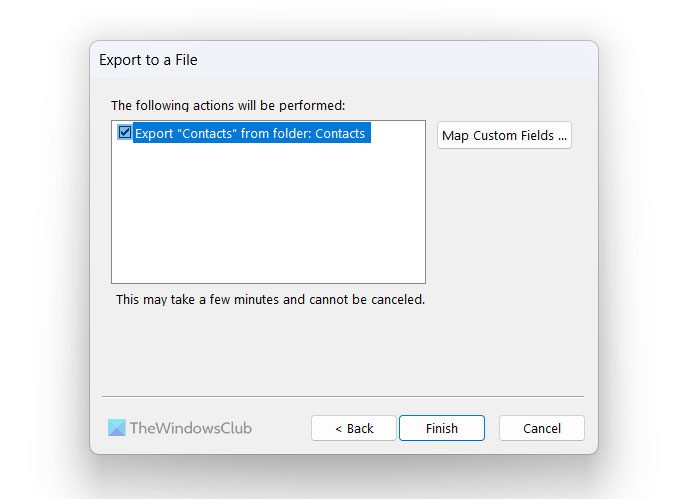Image resolution: width=700 pixels, height=499 pixels.
Task: Uncheck the Export "Contacts" checkbox
Action: point(125,133)
